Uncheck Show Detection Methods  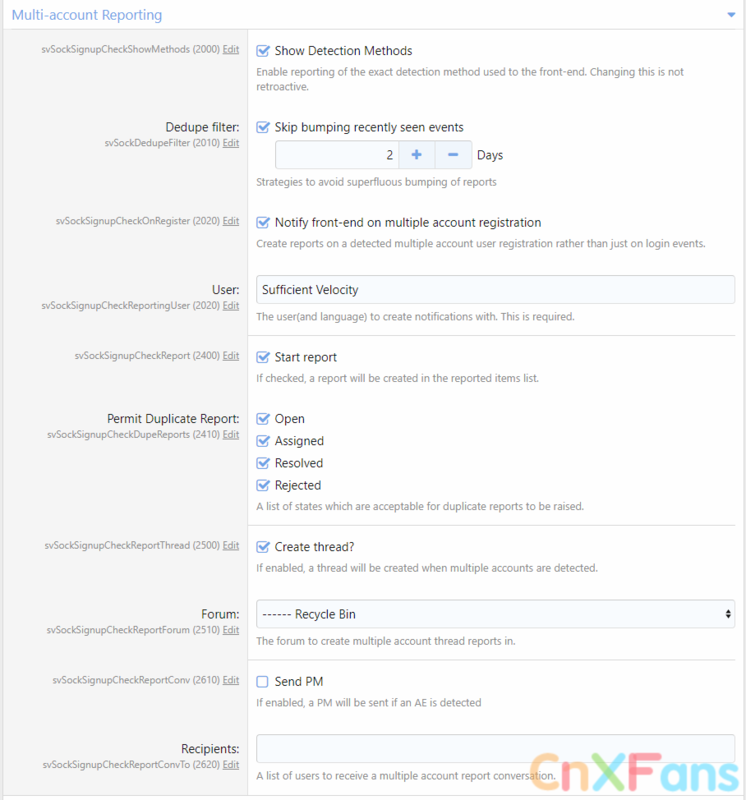pos(263,51)
